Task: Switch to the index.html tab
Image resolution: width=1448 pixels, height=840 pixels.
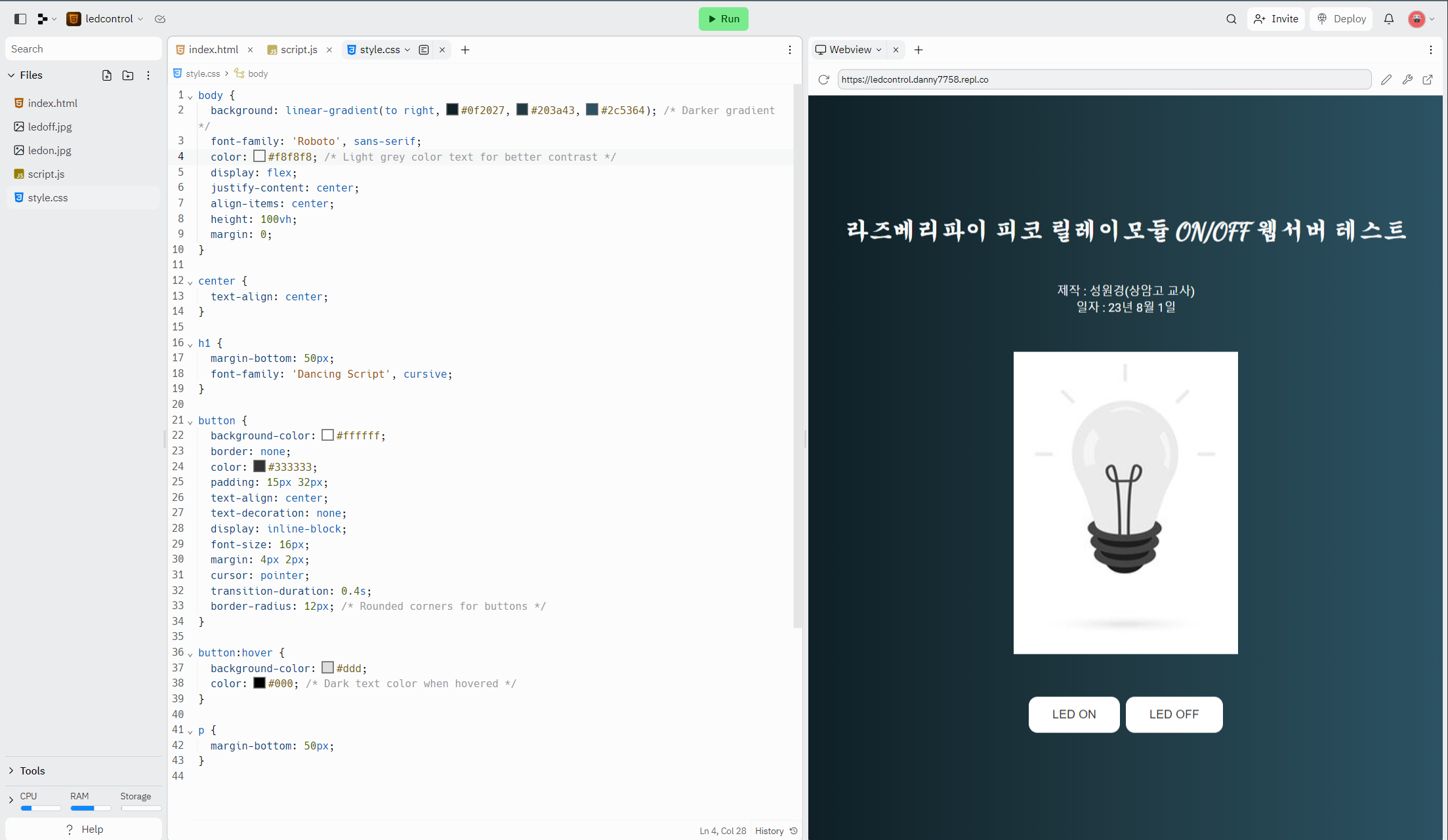Action: click(x=213, y=50)
